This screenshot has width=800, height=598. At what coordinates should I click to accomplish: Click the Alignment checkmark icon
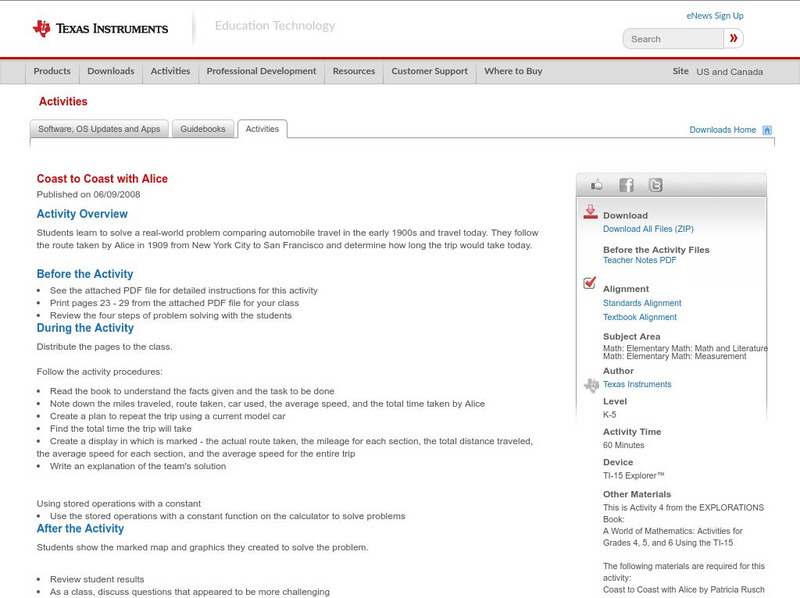[589, 283]
